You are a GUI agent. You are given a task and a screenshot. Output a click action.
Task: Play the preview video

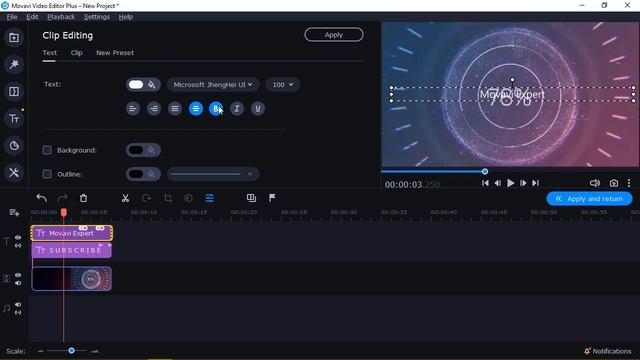510,183
